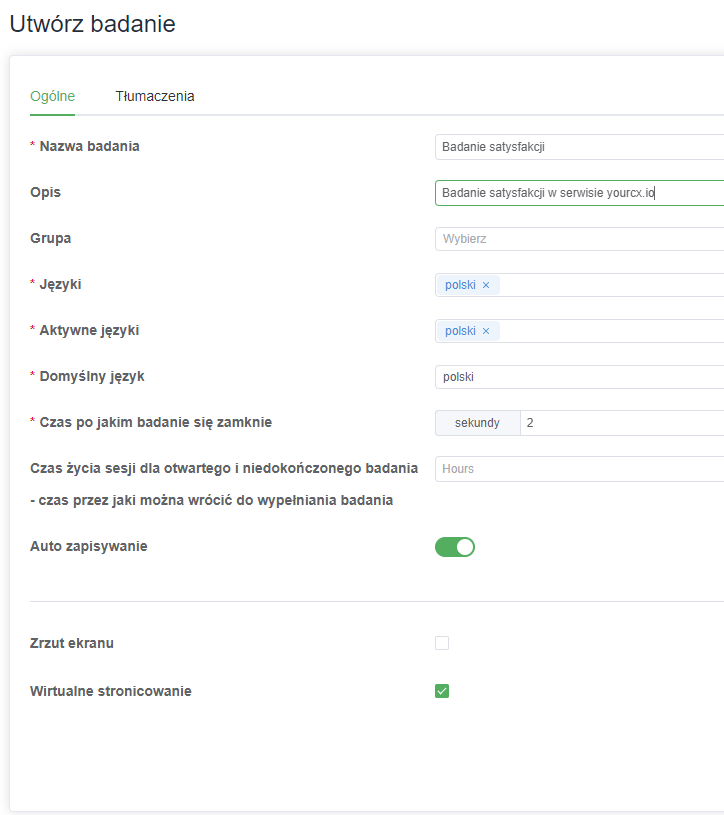Click inside the Aktywne języki multi-select box
Screen dimensions: 724x815
(x=611, y=331)
